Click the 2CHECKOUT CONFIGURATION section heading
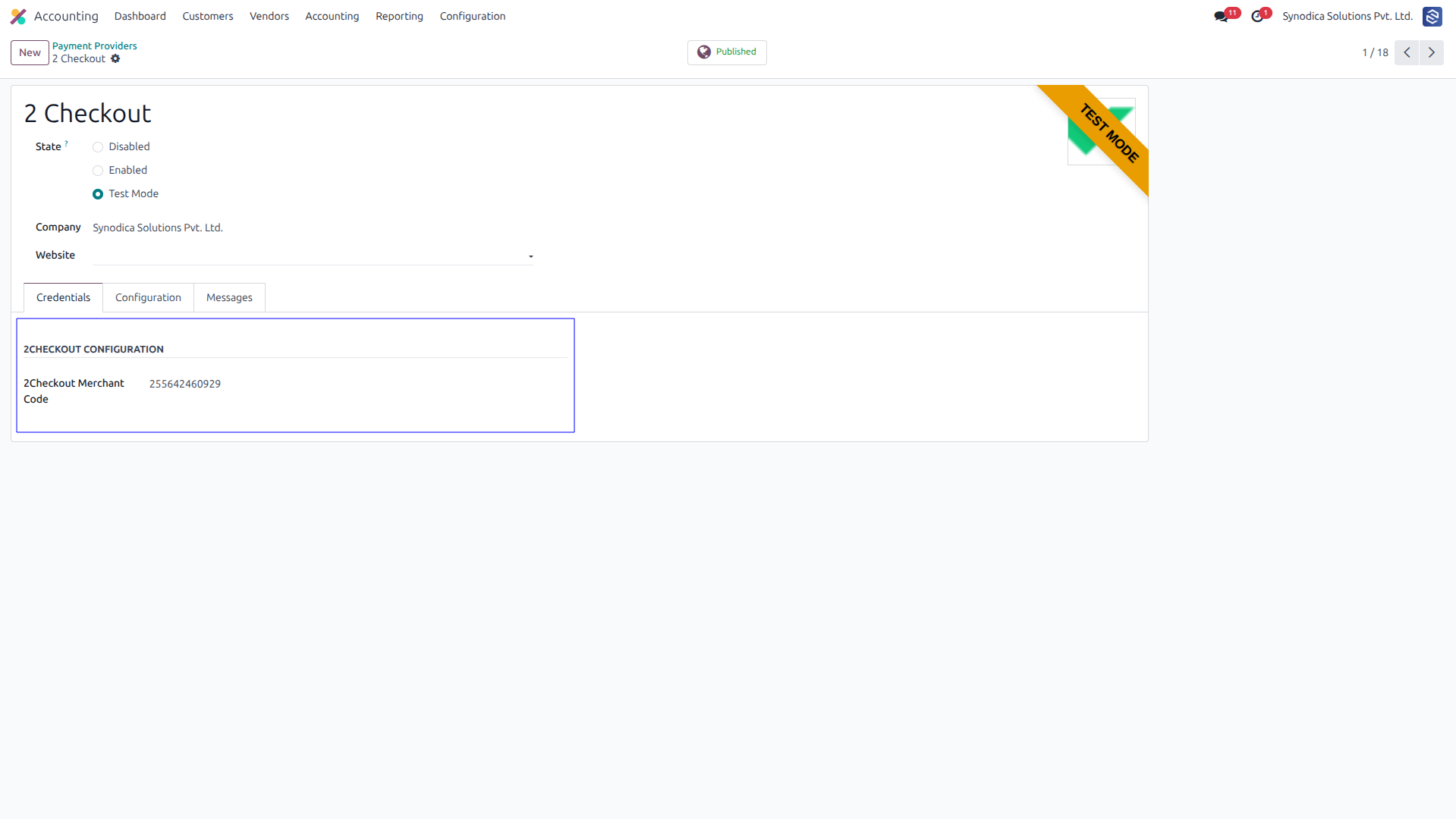1456x819 pixels. 93,349
